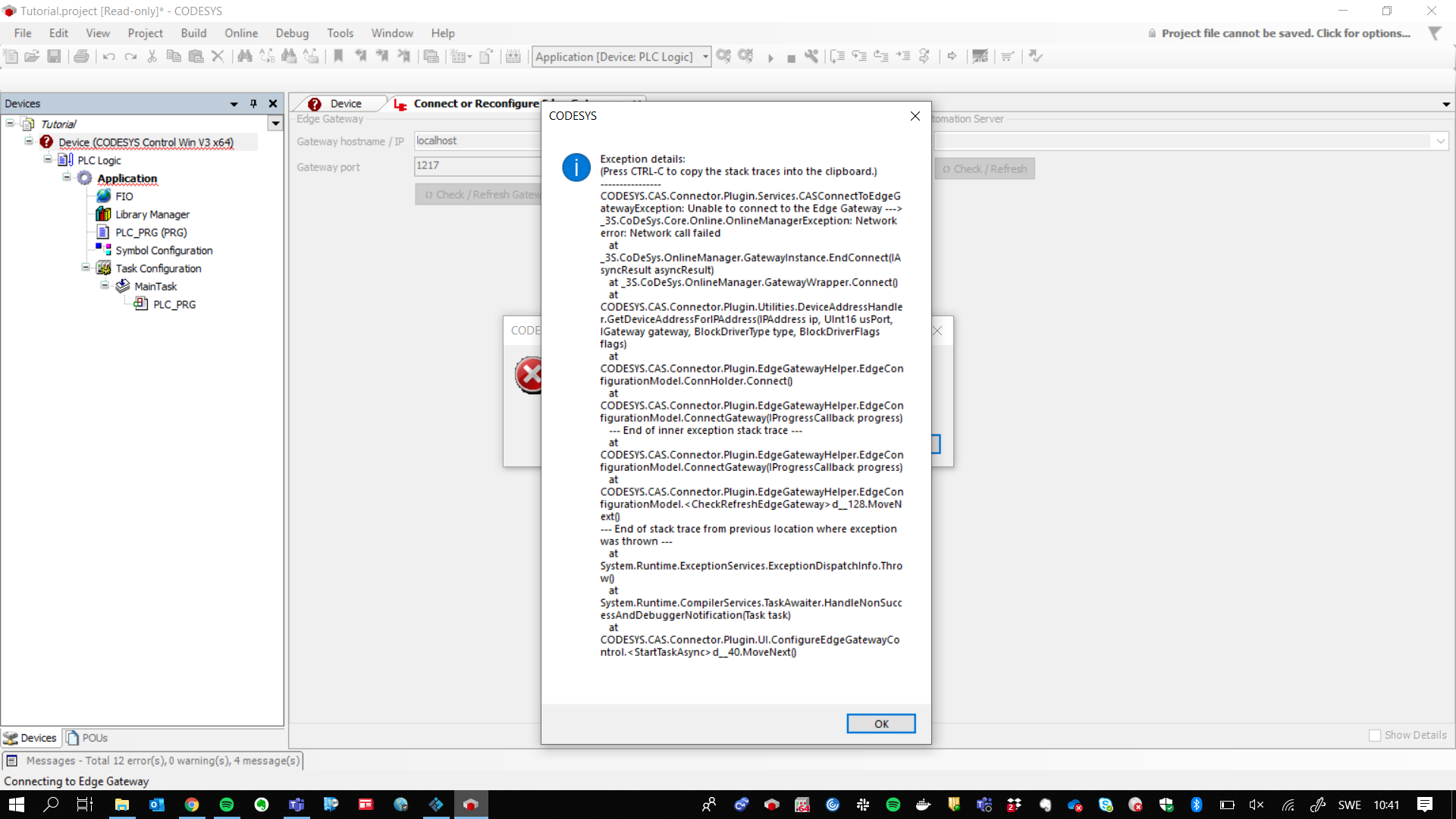Open File Explorer from the Windows taskbar

[x=122, y=805]
